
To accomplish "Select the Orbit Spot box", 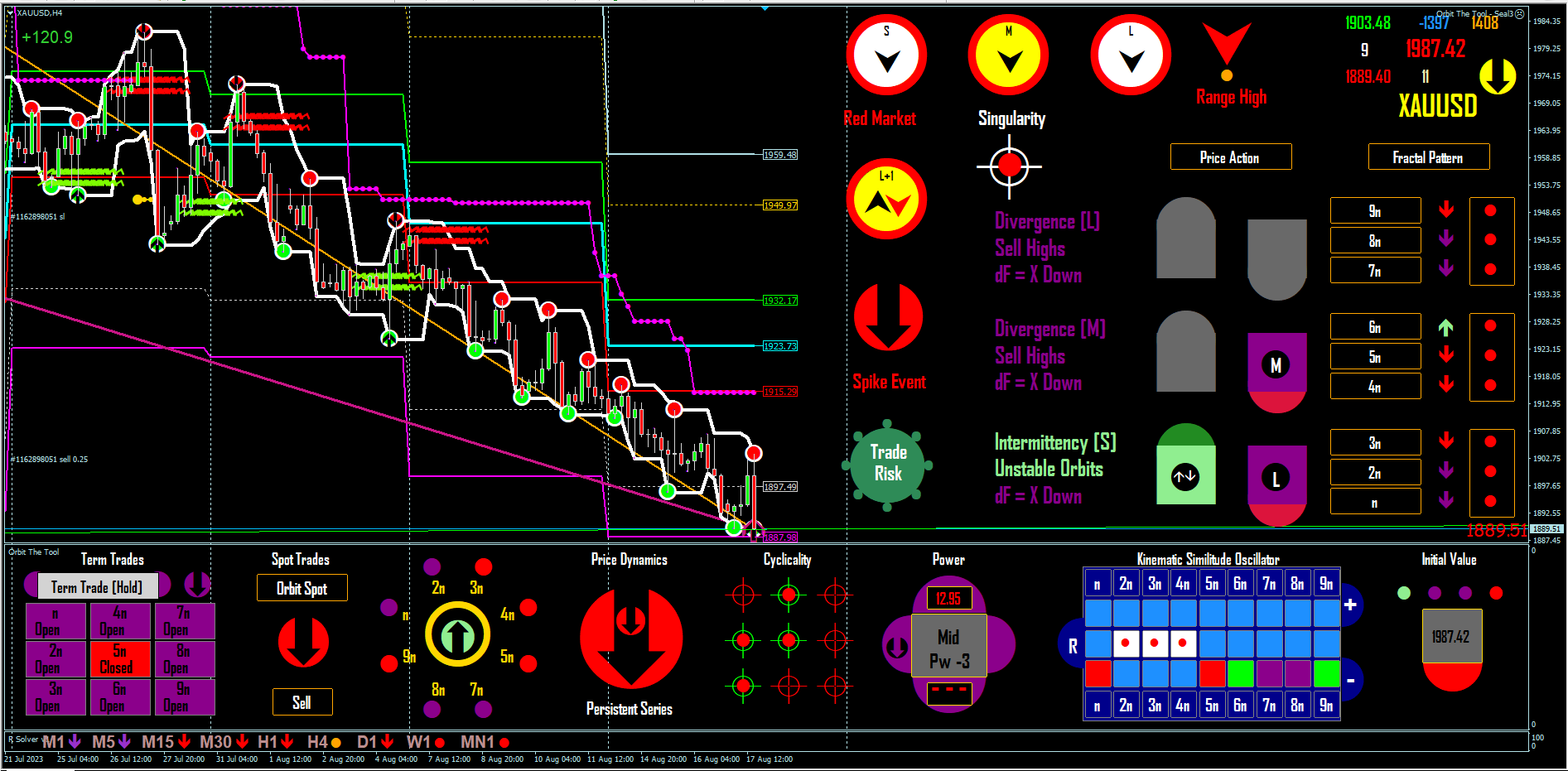I will (302, 588).
